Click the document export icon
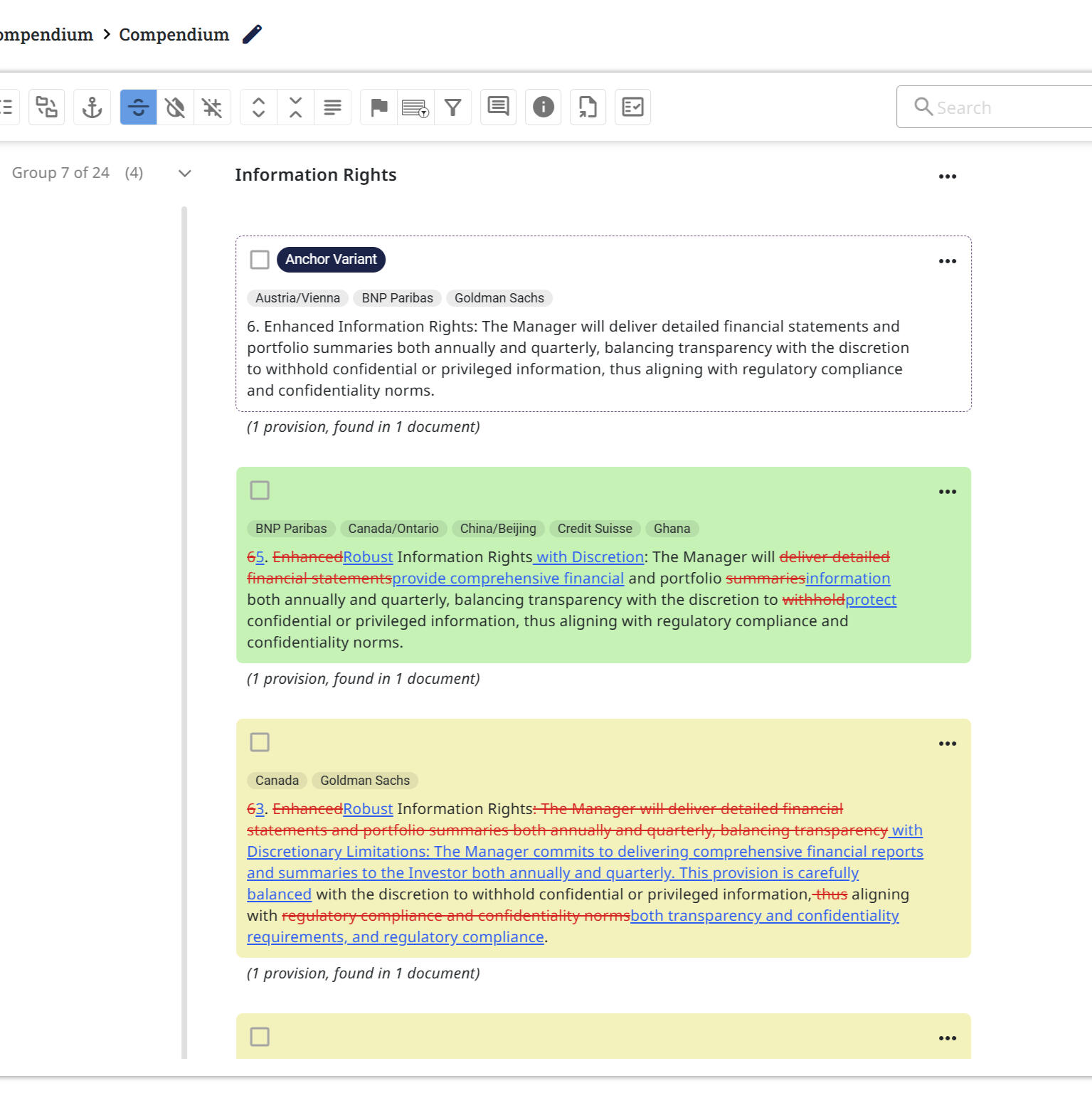This screenshot has width=1092, height=1093. [588, 107]
